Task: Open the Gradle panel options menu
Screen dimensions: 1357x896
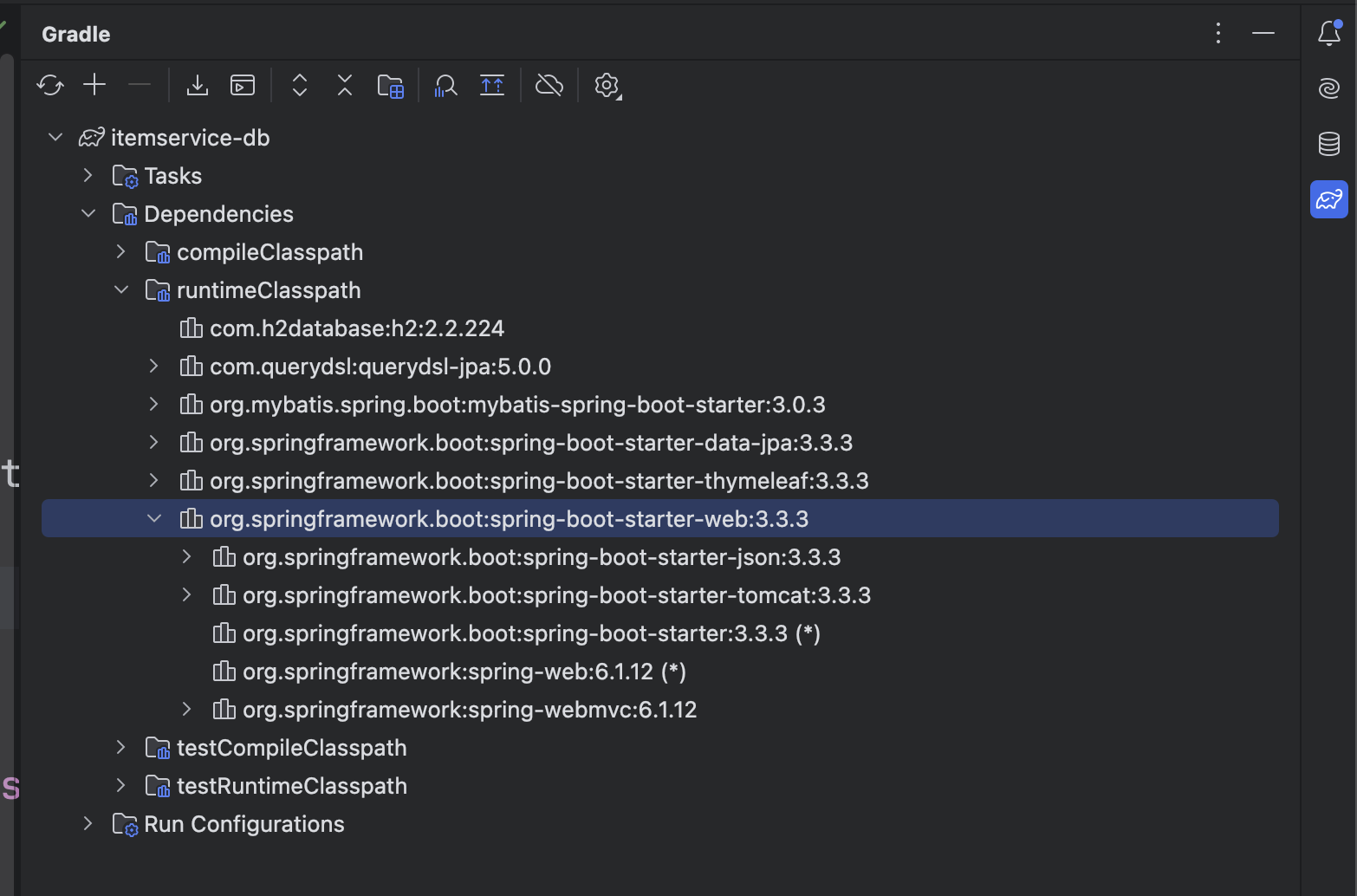Action: click(x=1218, y=34)
